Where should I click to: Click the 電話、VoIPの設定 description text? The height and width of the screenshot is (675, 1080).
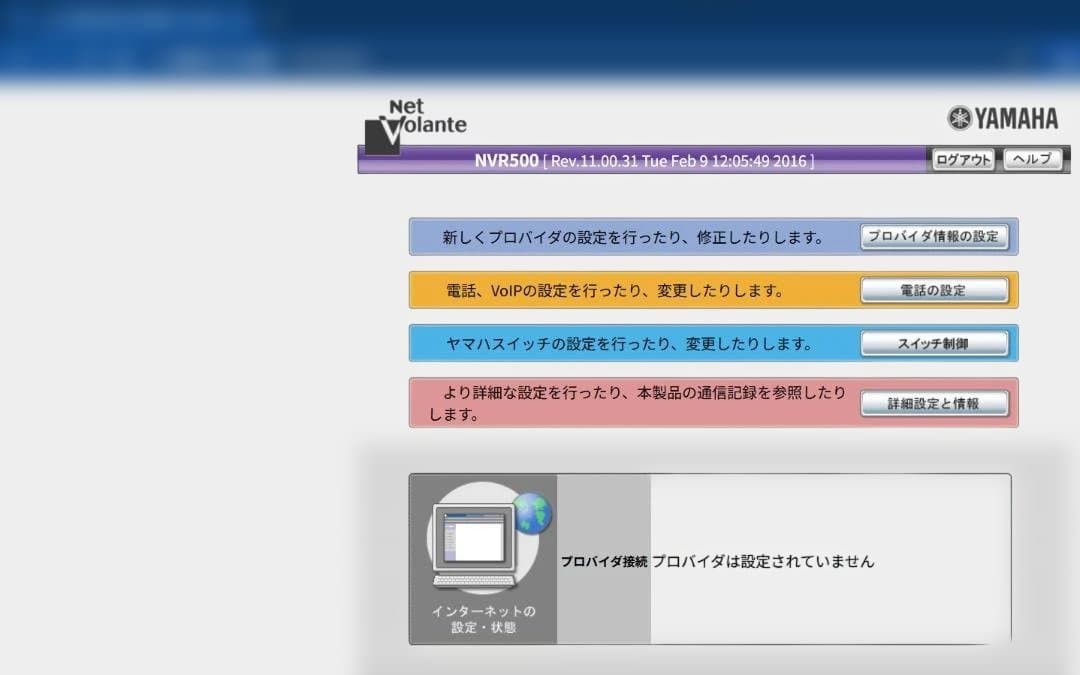coord(614,291)
